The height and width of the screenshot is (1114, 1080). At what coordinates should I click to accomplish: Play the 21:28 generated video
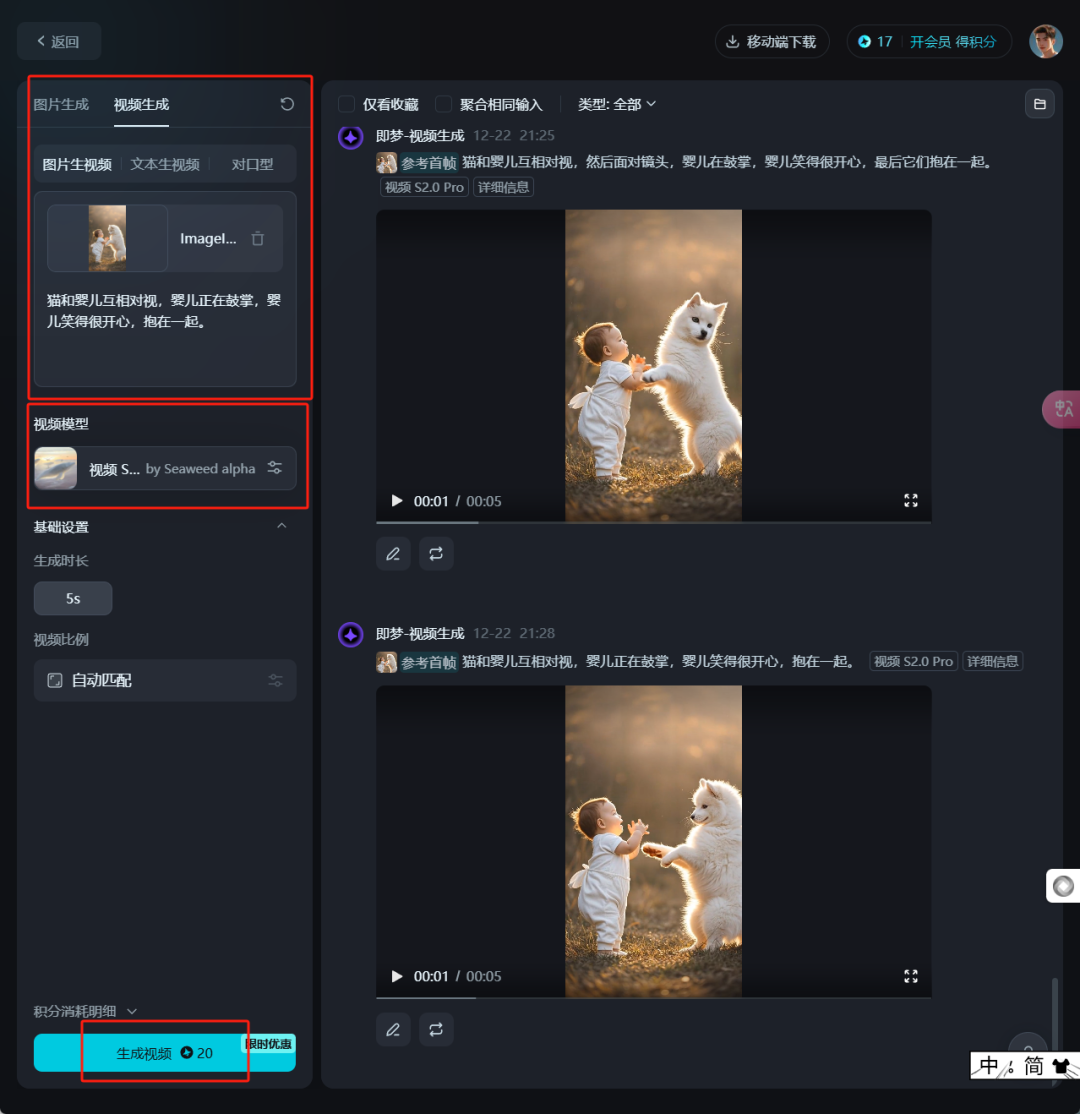pyautogui.click(x=397, y=976)
